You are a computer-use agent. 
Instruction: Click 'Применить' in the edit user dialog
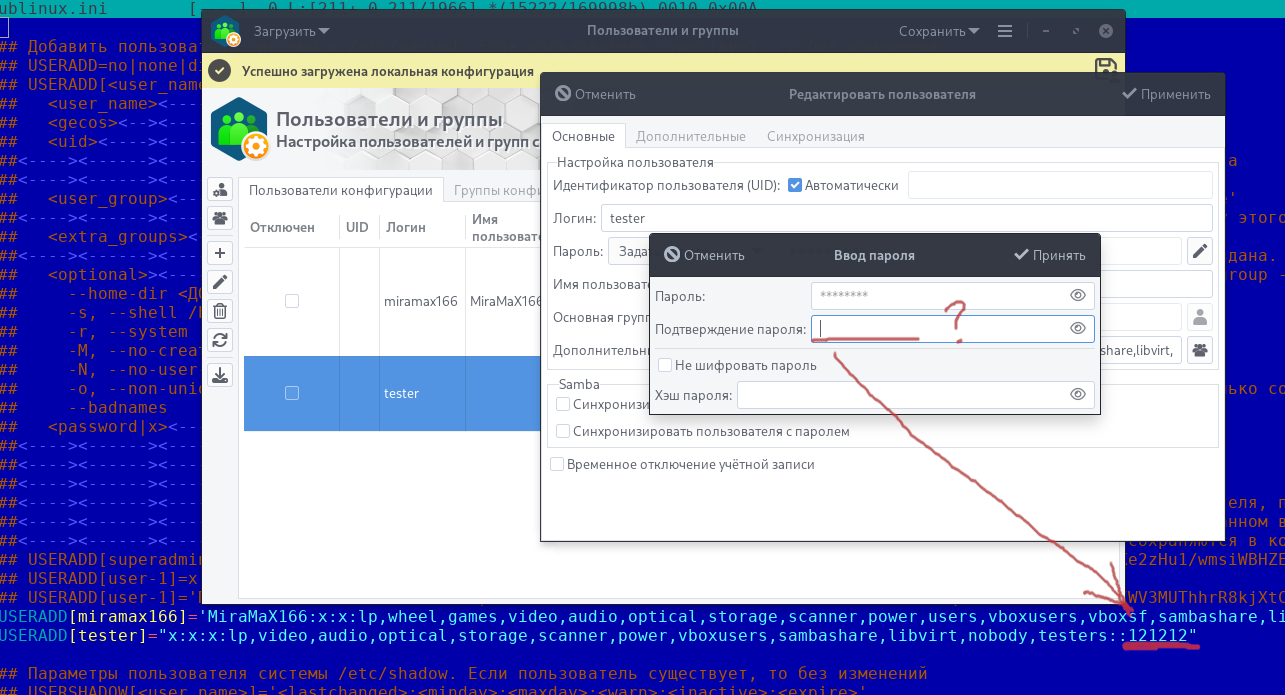[x=1167, y=94]
